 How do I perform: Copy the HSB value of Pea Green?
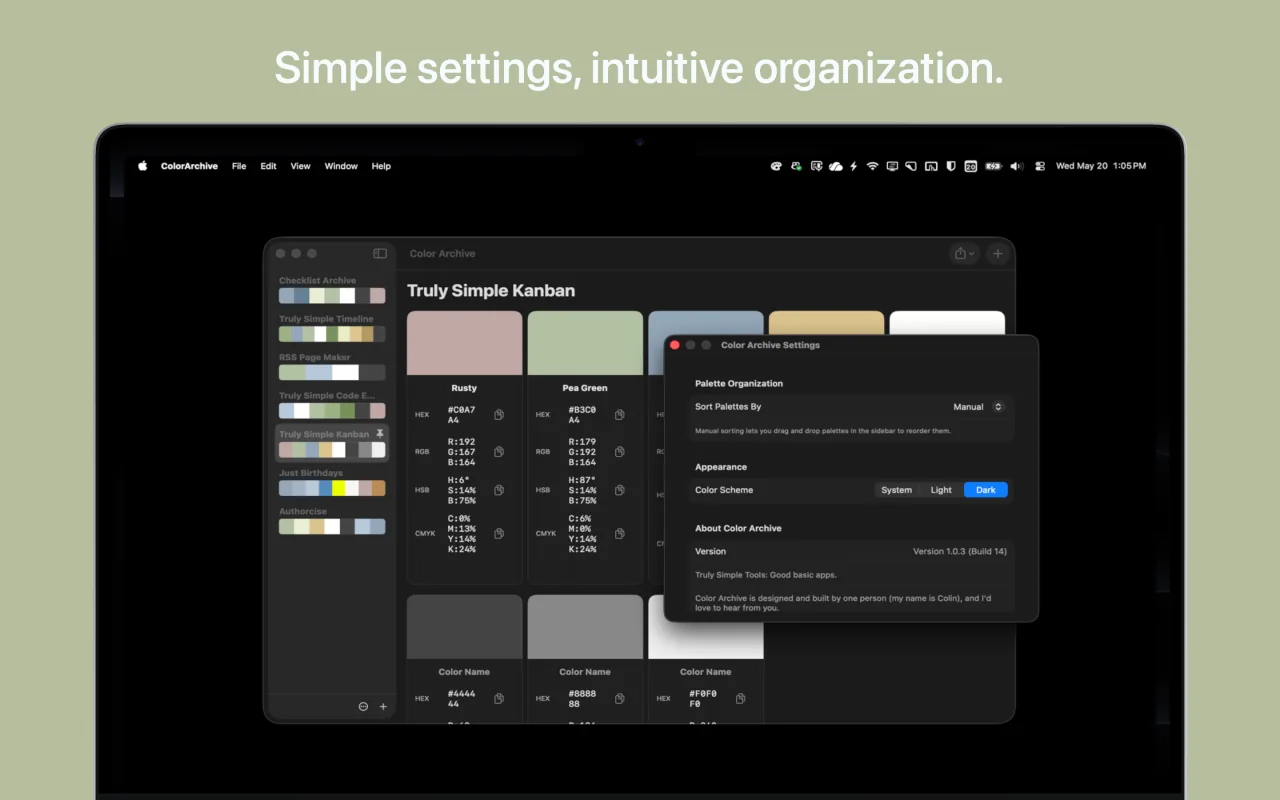[620, 490]
